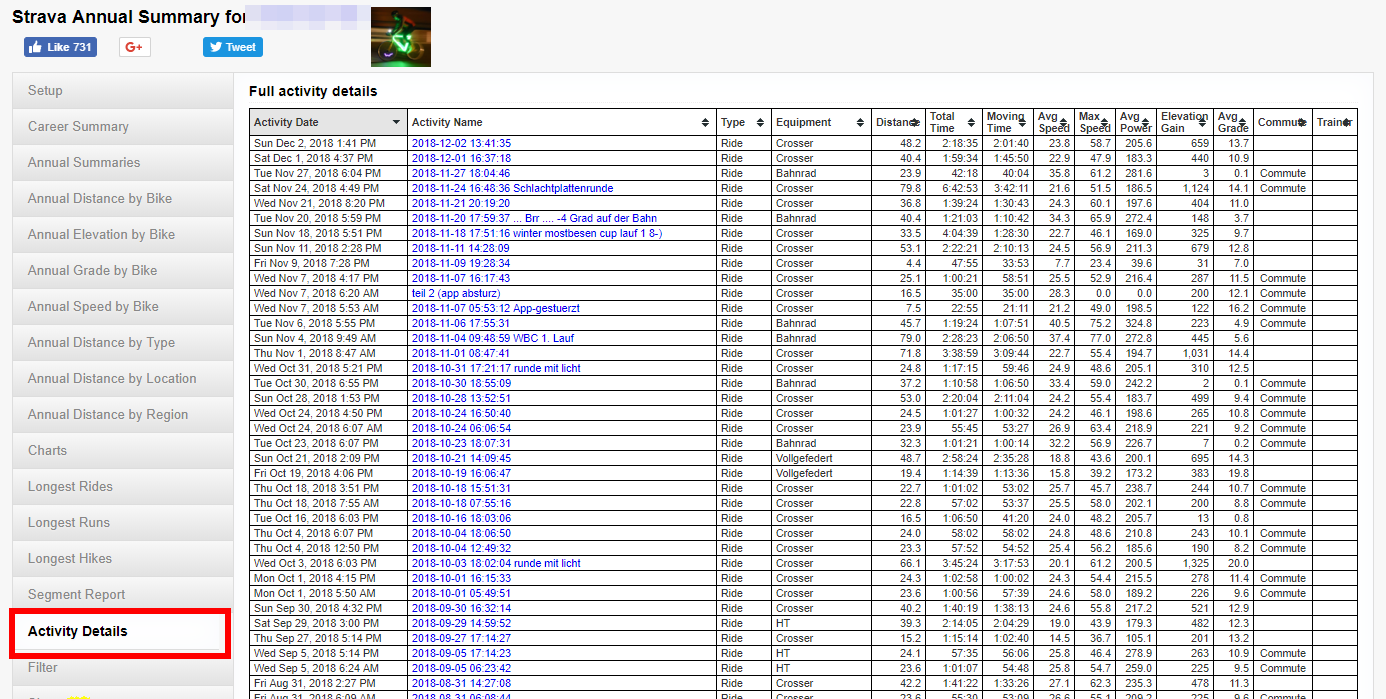Click the Facebook Like 731 button
Screen dimensions: 1386x699
(x=60, y=47)
